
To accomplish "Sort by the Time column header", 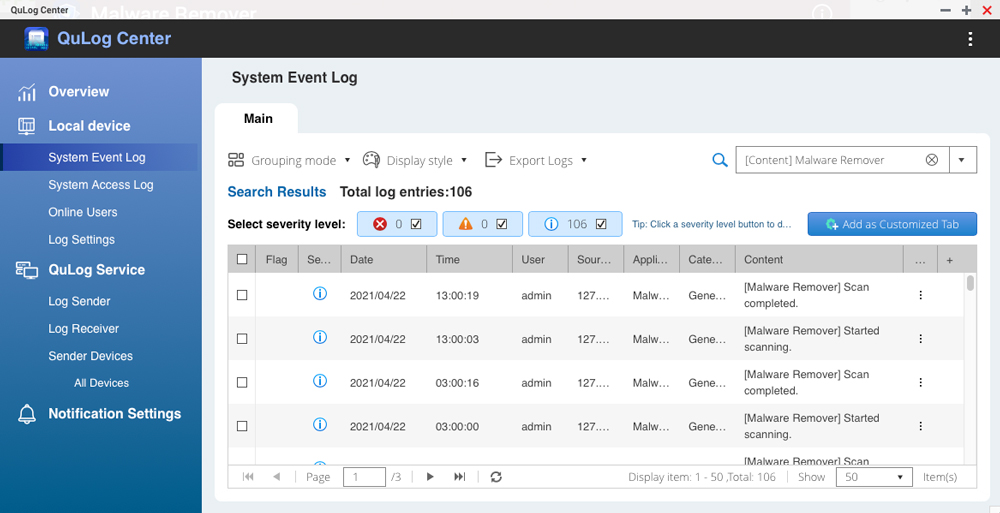I will pos(469,260).
